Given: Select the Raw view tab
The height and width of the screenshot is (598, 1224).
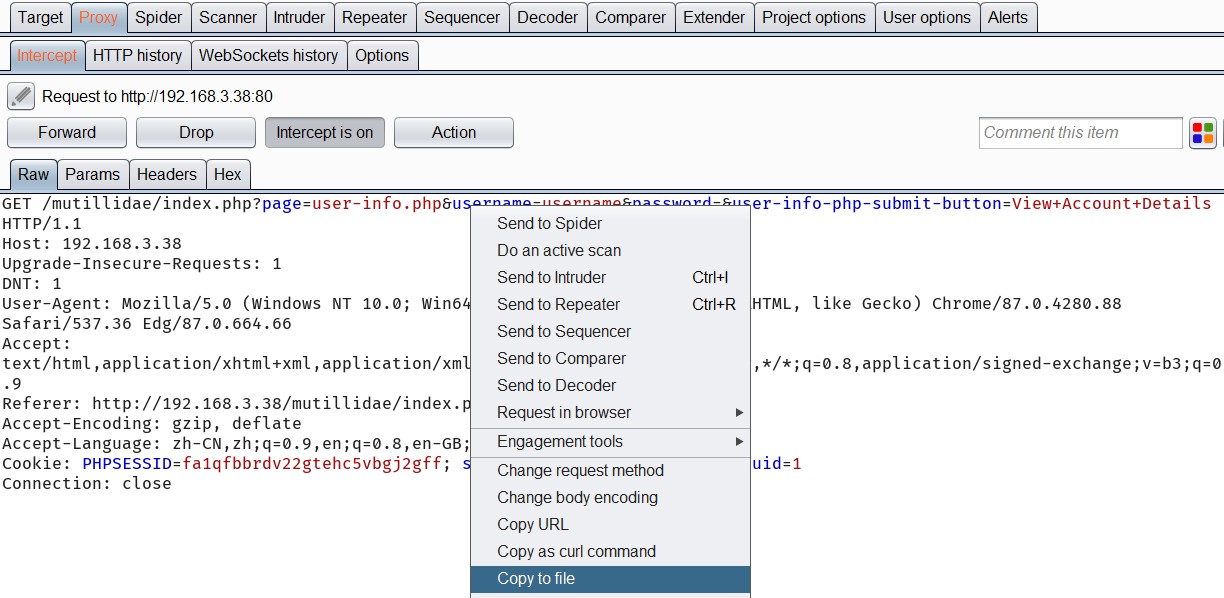Looking at the screenshot, I should (33, 174).
